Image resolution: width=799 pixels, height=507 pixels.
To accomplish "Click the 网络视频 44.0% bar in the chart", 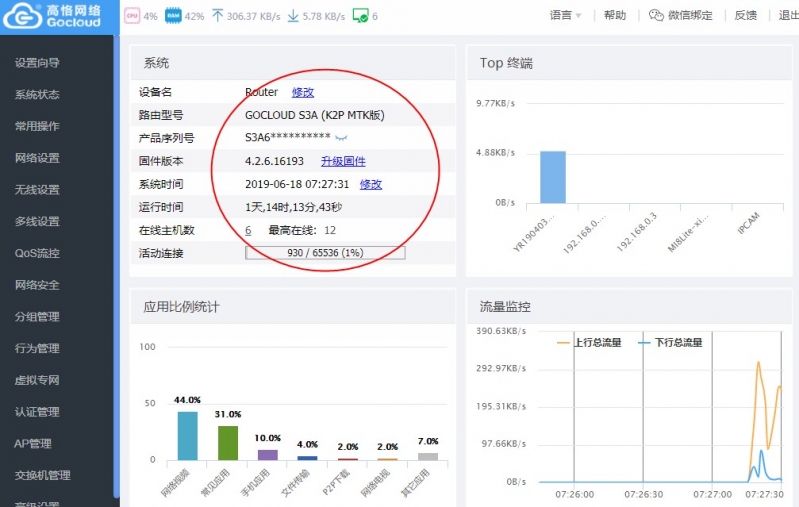I will 188,435.
